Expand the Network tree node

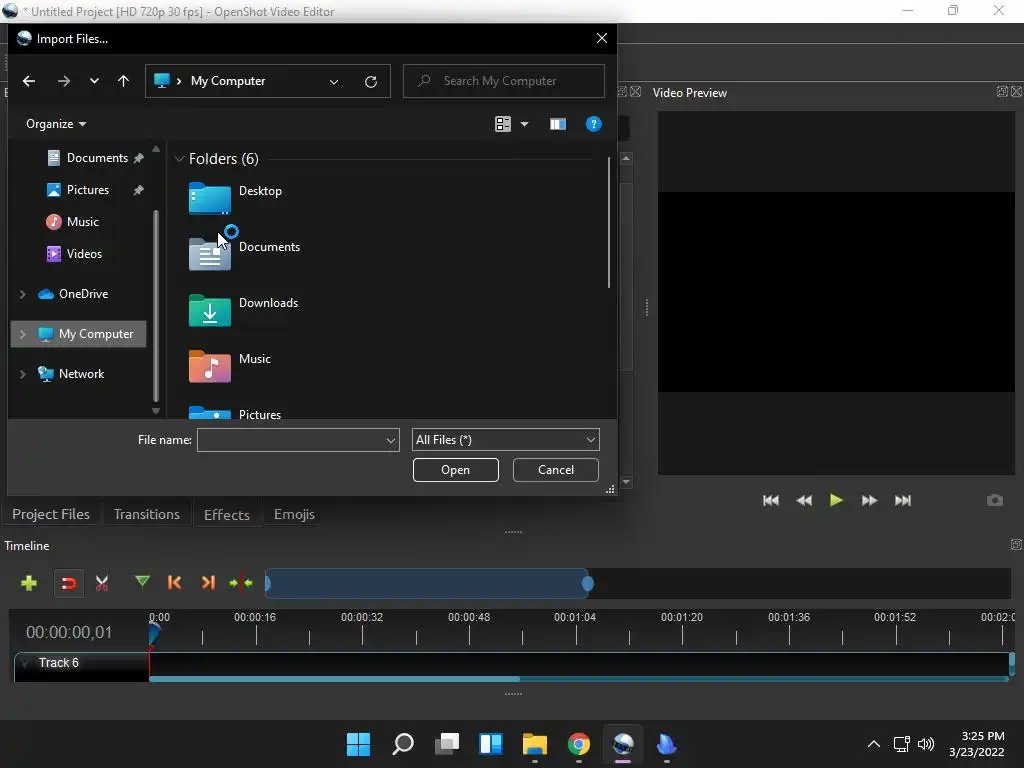pos(22,374)
